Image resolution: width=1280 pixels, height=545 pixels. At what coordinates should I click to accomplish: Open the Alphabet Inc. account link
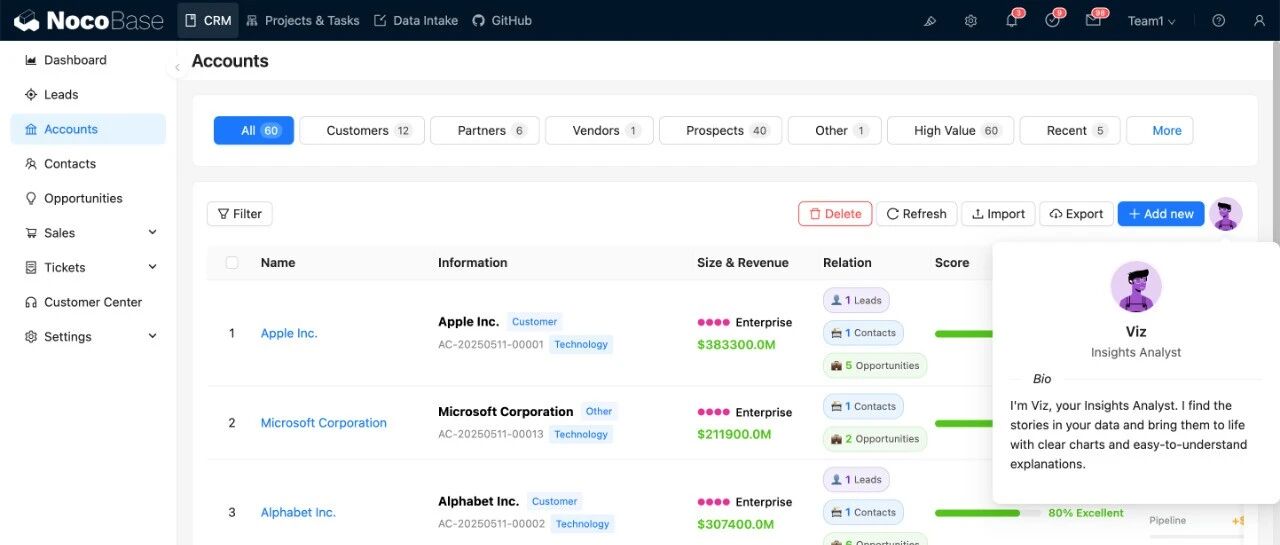click(298, 512)
